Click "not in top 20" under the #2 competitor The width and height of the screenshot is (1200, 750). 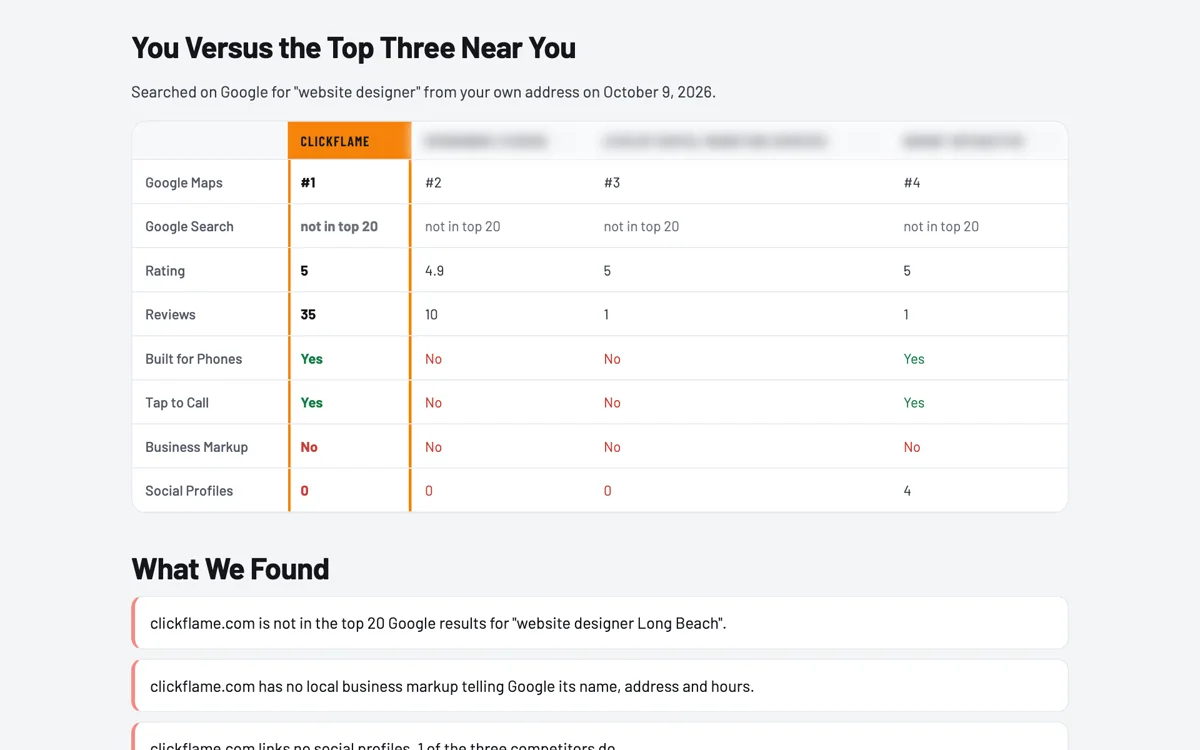tap(463, 227)
